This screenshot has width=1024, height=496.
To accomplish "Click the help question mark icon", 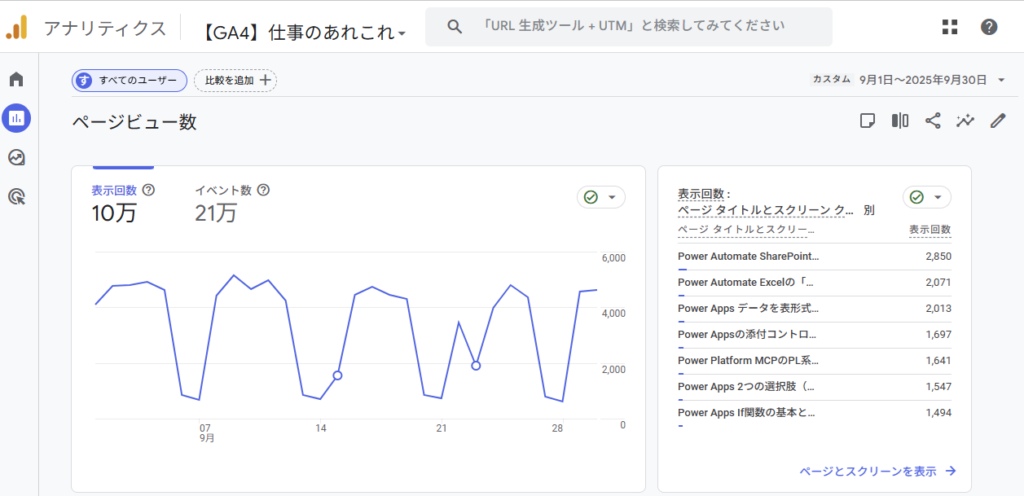I will click(x=989, y=27).
